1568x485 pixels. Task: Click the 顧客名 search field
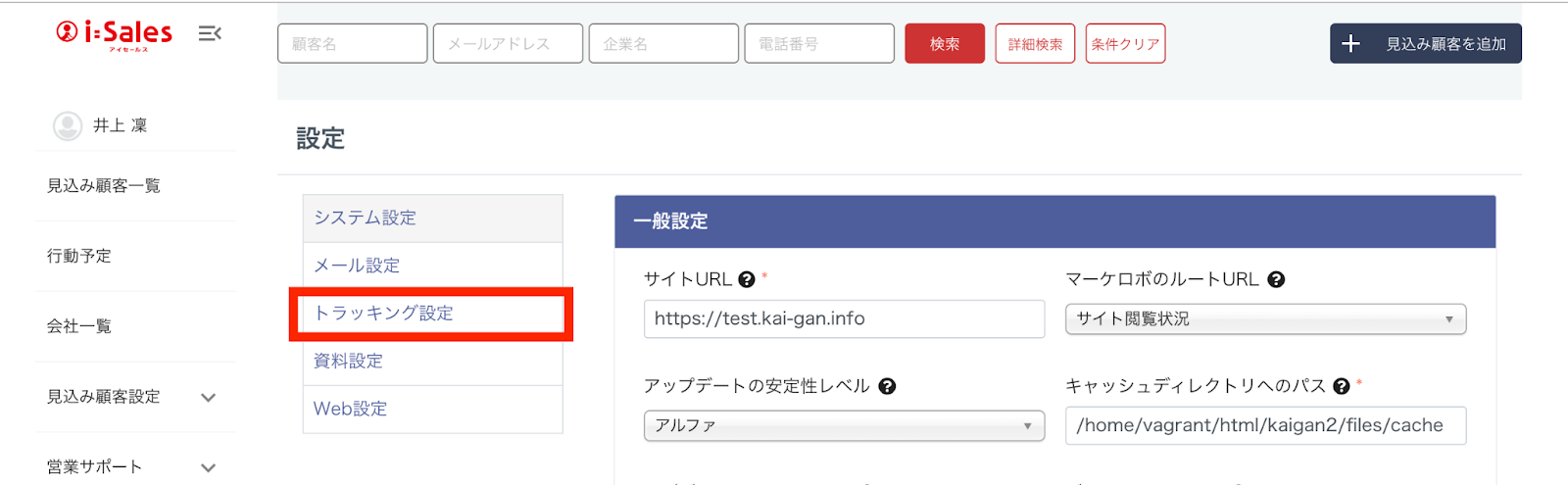point(352,44)
